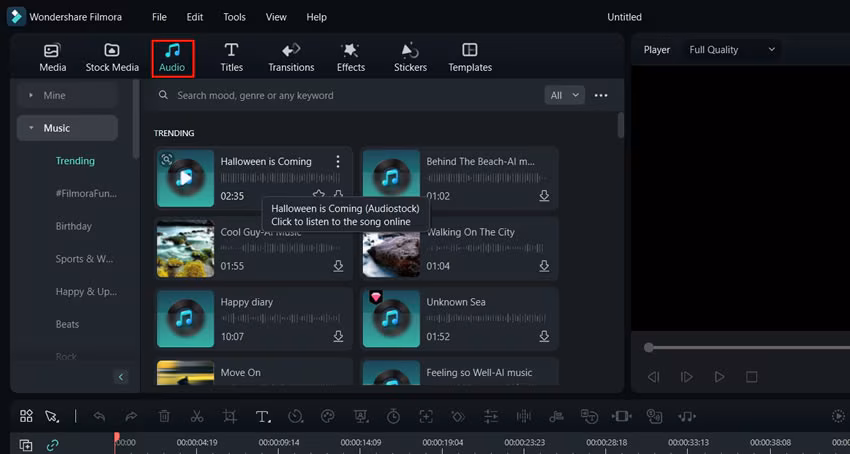Download the Cool Guy-AI Music track
The width and height of the screenshot is (850, 454).
click(338, 266)
